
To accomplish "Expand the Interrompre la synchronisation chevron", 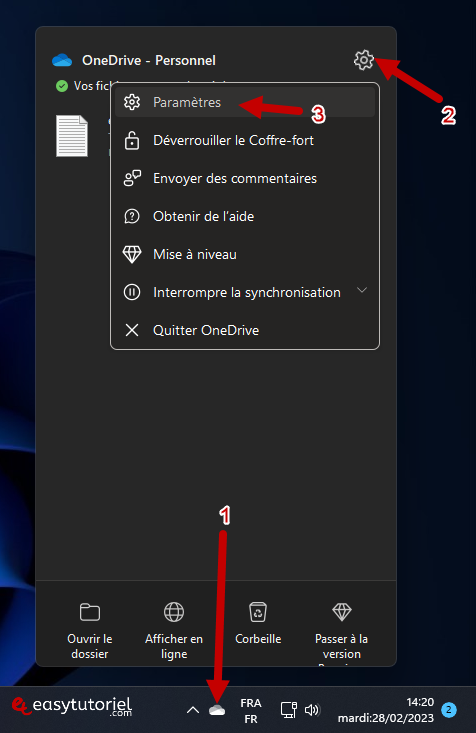I will pyautogui.click(x=362, y=290).
